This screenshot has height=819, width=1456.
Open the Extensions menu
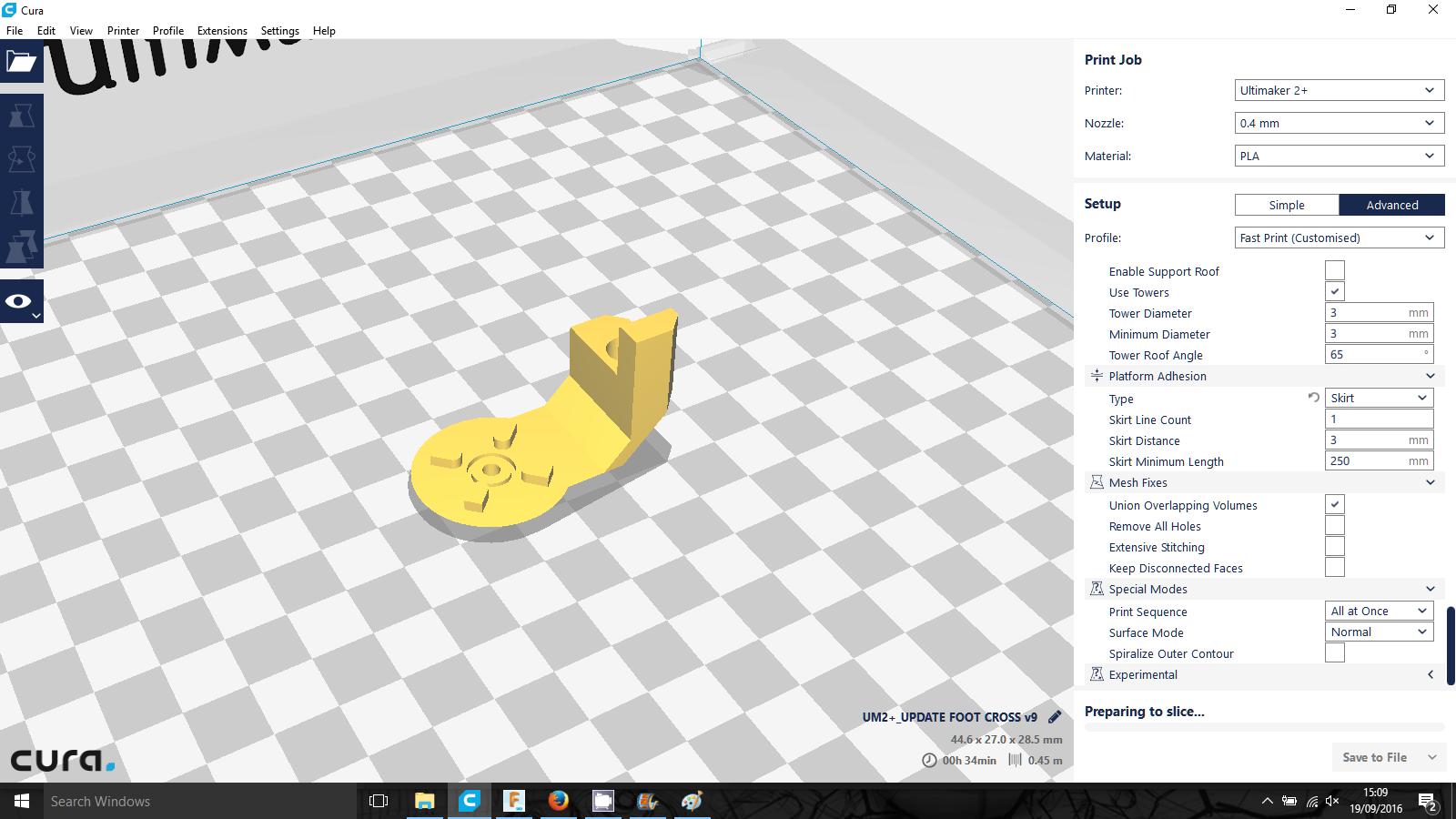(x=222, y=31)
